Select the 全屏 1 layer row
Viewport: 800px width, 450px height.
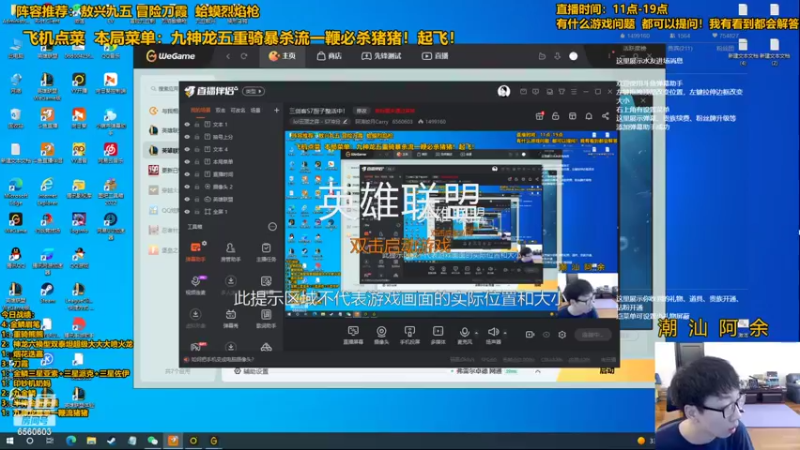pyautogui.click(x=232, y=211)
